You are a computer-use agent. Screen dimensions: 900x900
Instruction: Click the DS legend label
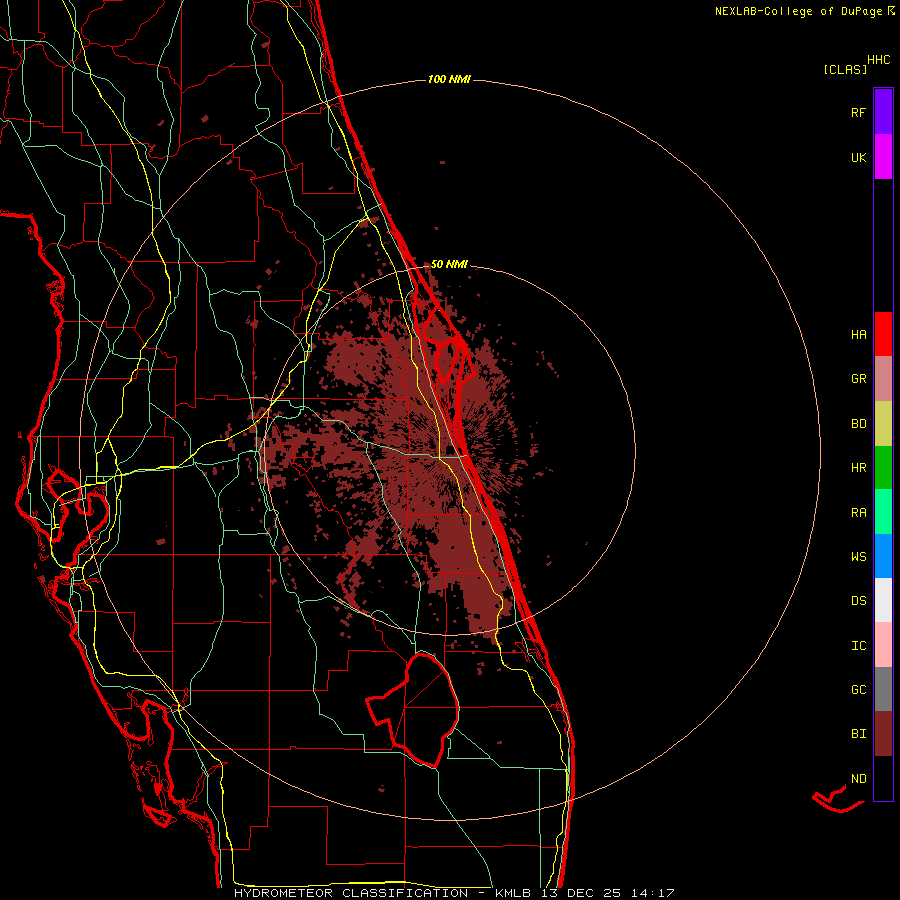tap(858, 601)
